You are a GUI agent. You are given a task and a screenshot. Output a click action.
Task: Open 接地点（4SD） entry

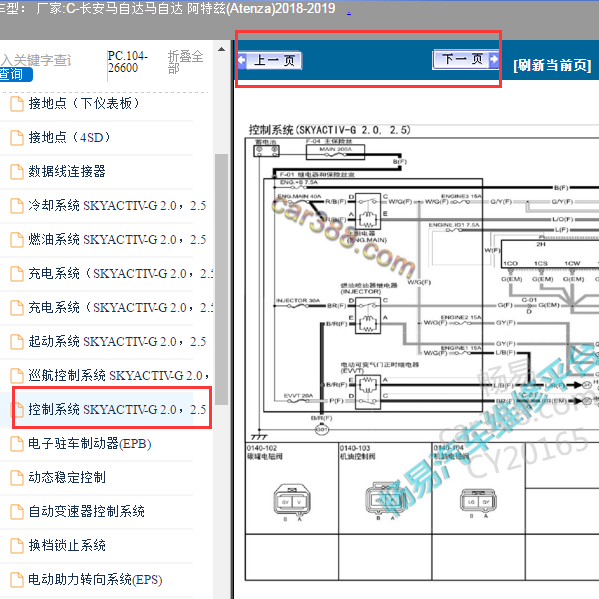[69, 137]
